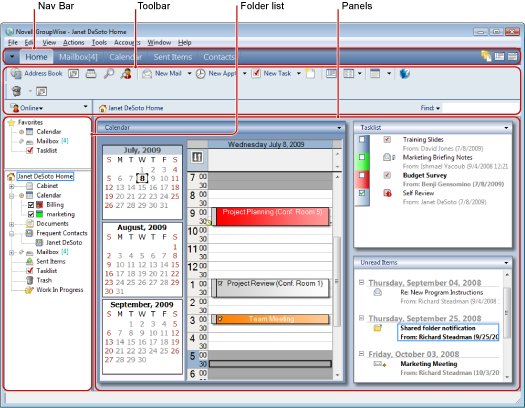Screen dimensions: 525x408
Task: Open the File menu
Action: [13, 43]
